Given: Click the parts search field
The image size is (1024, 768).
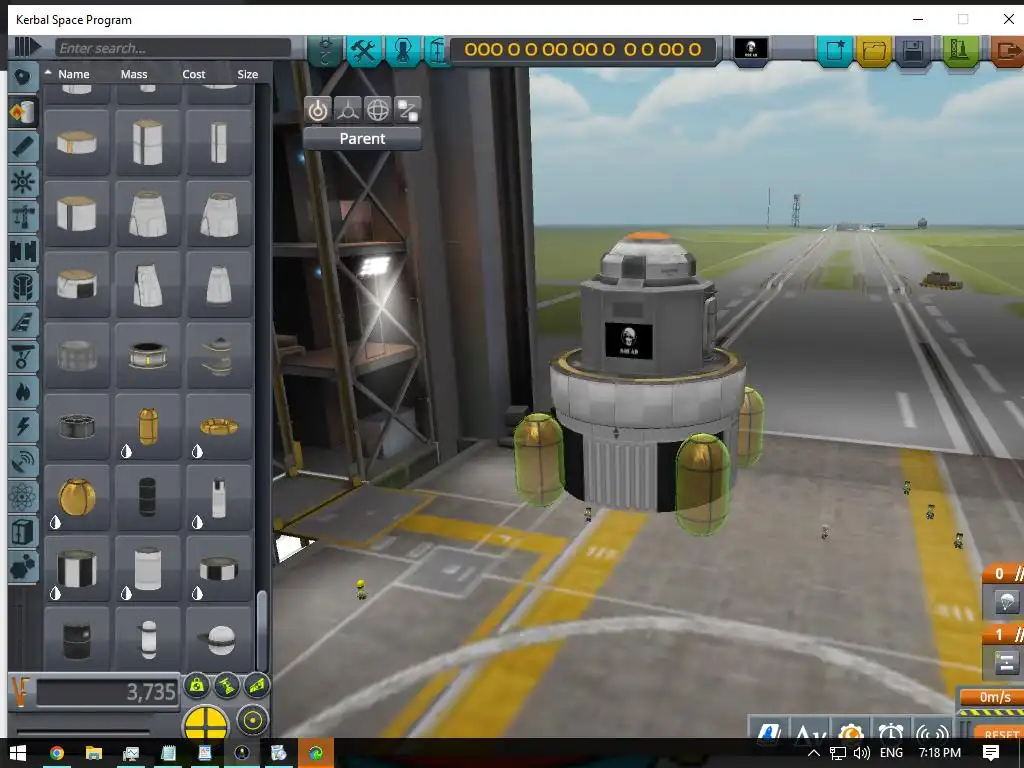Looking at the screenshot, I should tap(173, 48).
